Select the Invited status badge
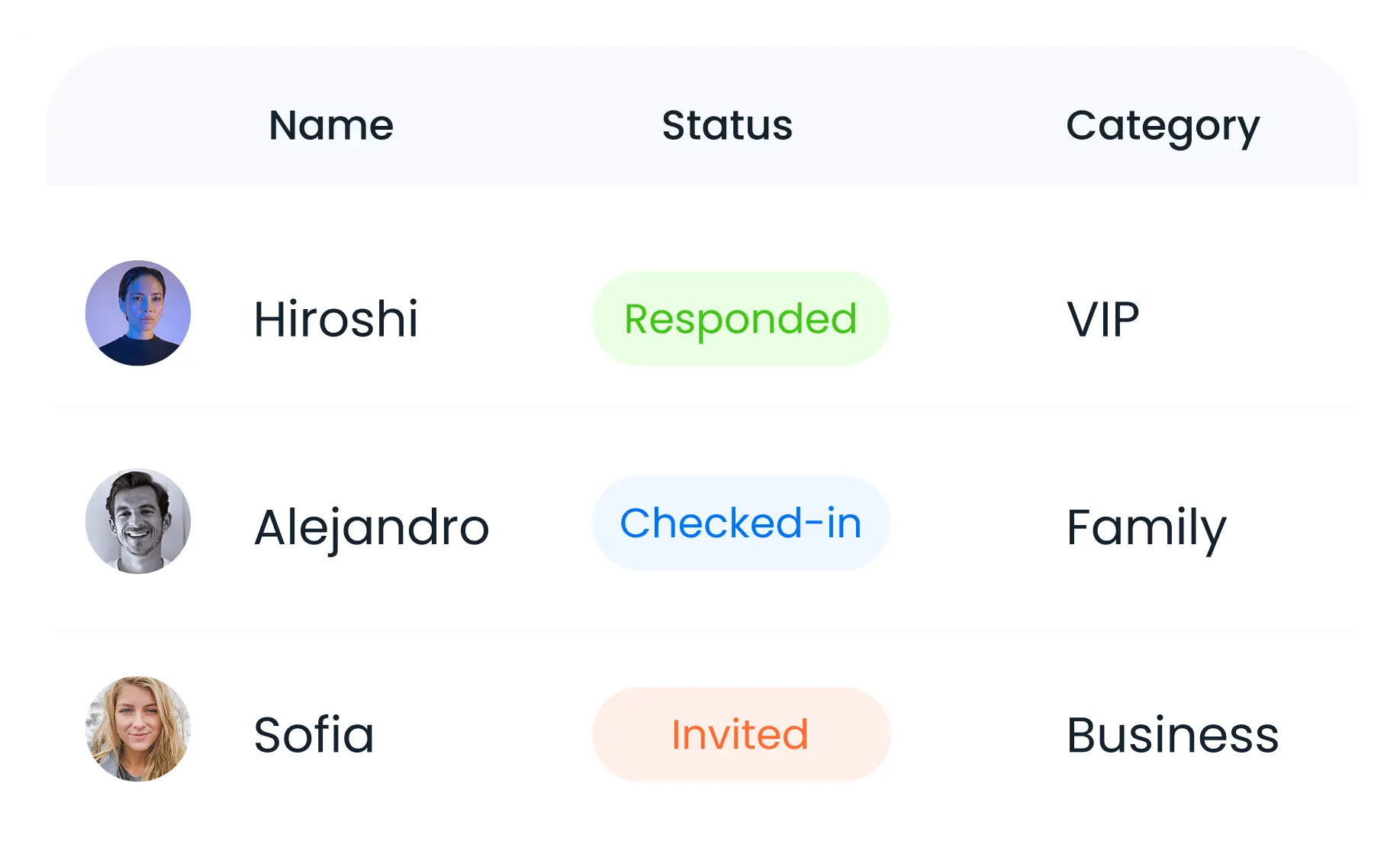The image size is (1400, 864). [741, 734]
